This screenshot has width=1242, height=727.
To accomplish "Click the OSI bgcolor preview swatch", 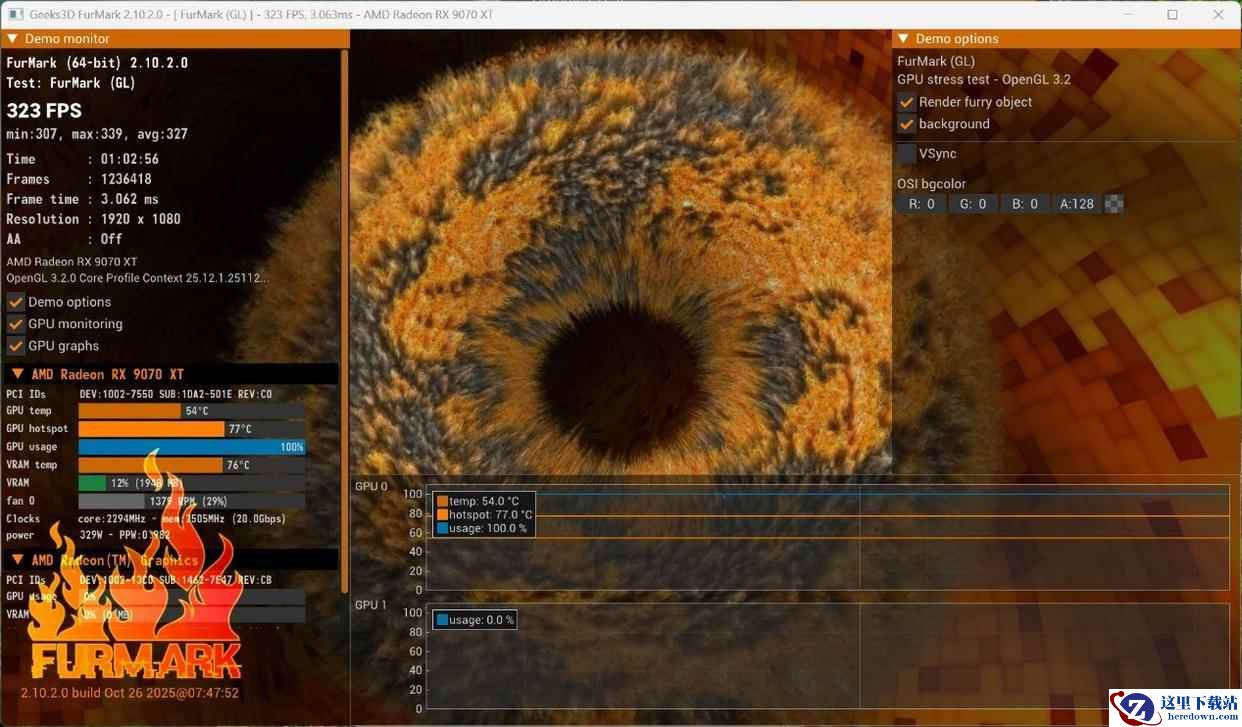I will [1114, 204].
